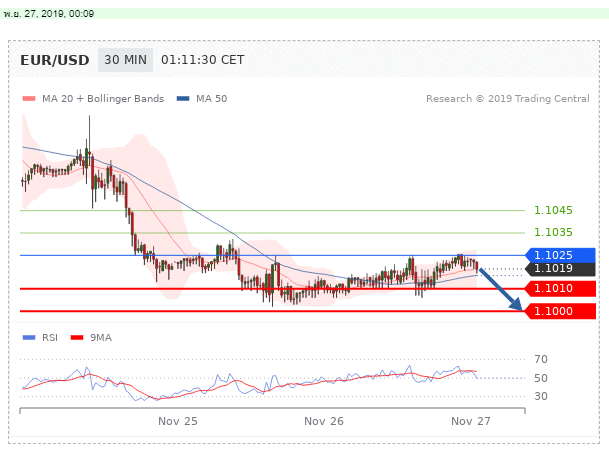Click the 1.1019 current price tag

pyautogui.click(x=560, y=269)
